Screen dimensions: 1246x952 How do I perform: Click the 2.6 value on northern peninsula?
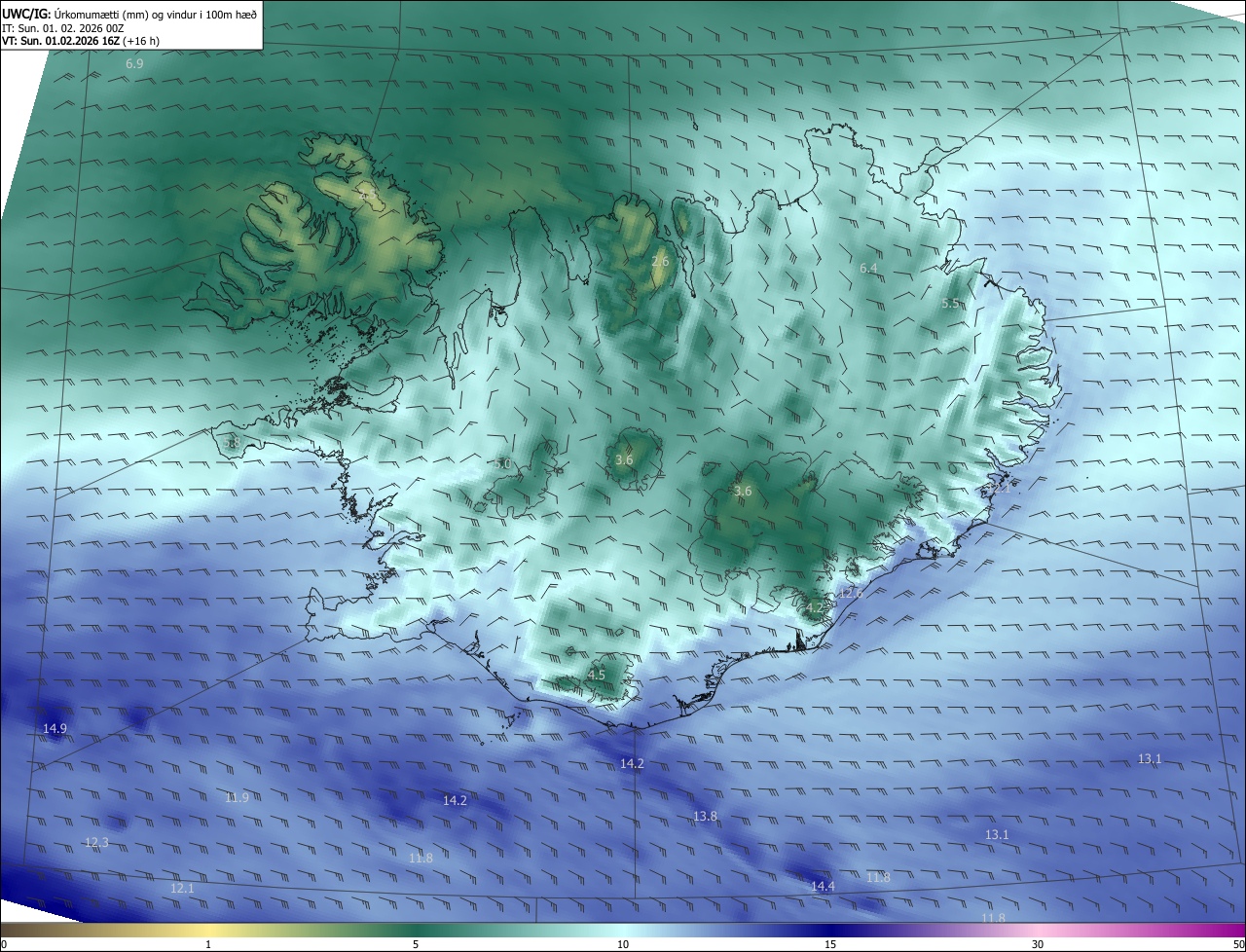pyautogui.click(x=660, y=261)
